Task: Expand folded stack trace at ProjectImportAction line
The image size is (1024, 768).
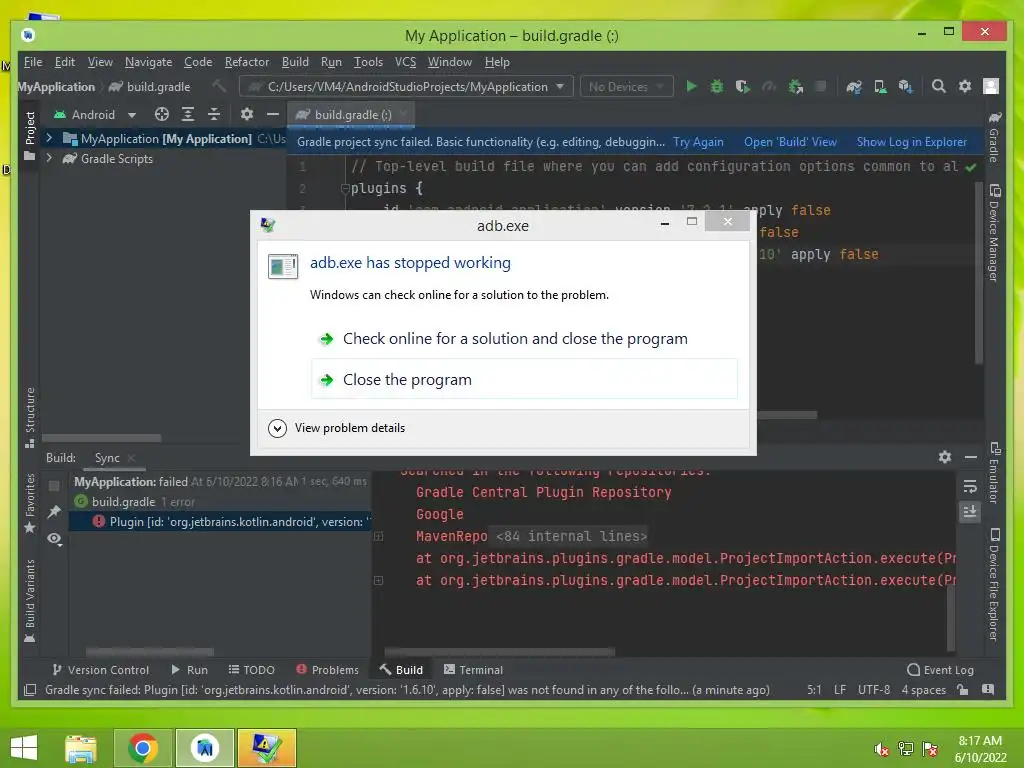Action: tap(378, 580)
